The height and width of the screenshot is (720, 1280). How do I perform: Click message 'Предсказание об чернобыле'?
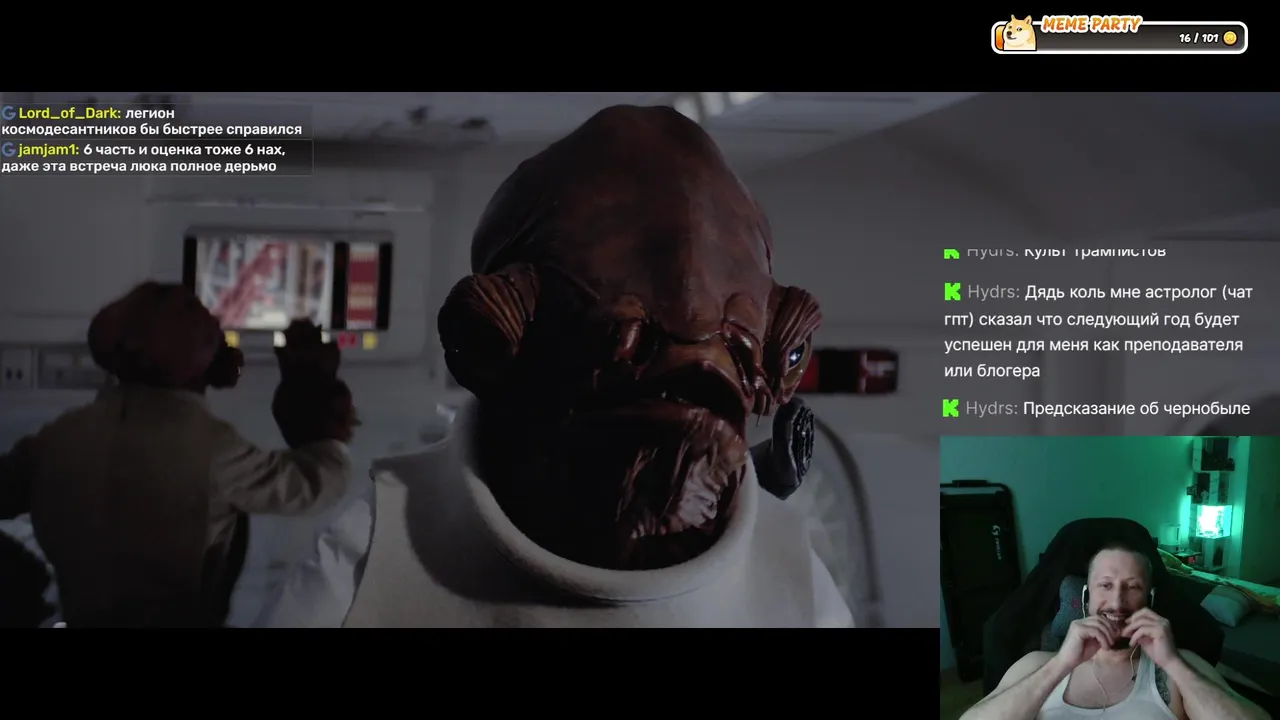coord(1136,408)
